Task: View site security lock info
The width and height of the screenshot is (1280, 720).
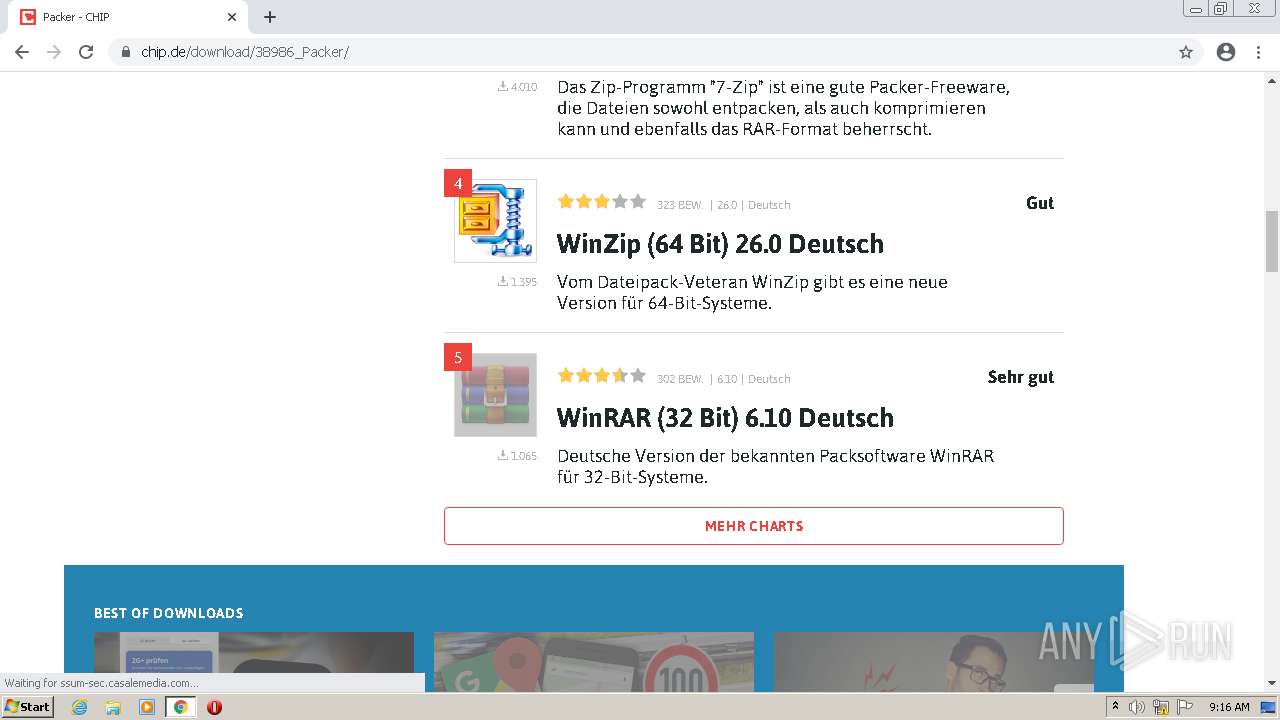Action: click(x=126, y=52)
